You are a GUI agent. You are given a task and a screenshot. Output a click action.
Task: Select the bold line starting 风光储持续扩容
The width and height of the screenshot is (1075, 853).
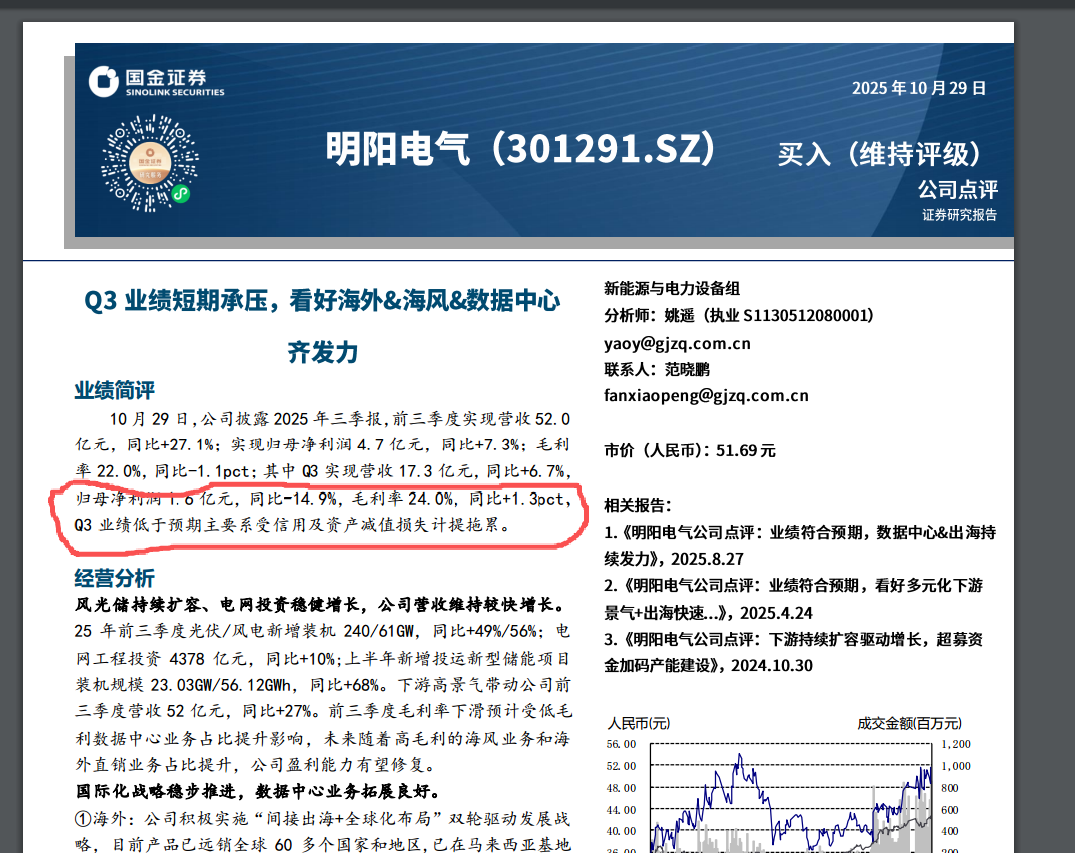point(322,605)
